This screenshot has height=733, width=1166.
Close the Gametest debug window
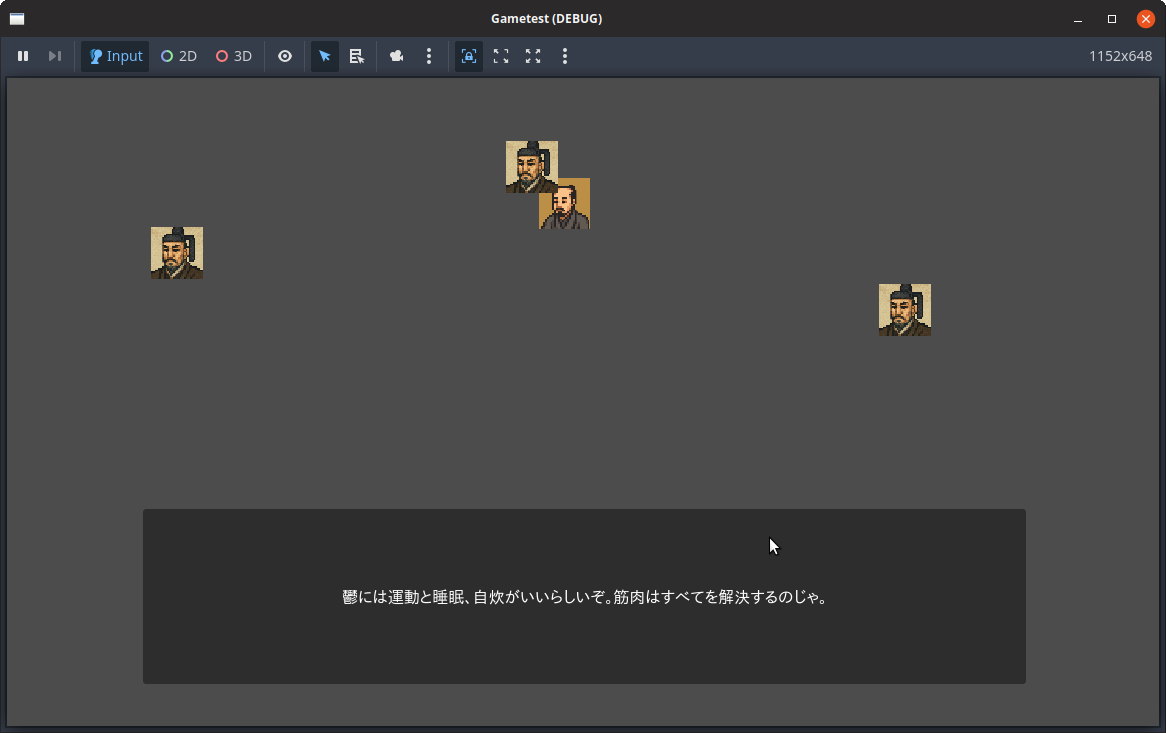(x=1145, y=19)
